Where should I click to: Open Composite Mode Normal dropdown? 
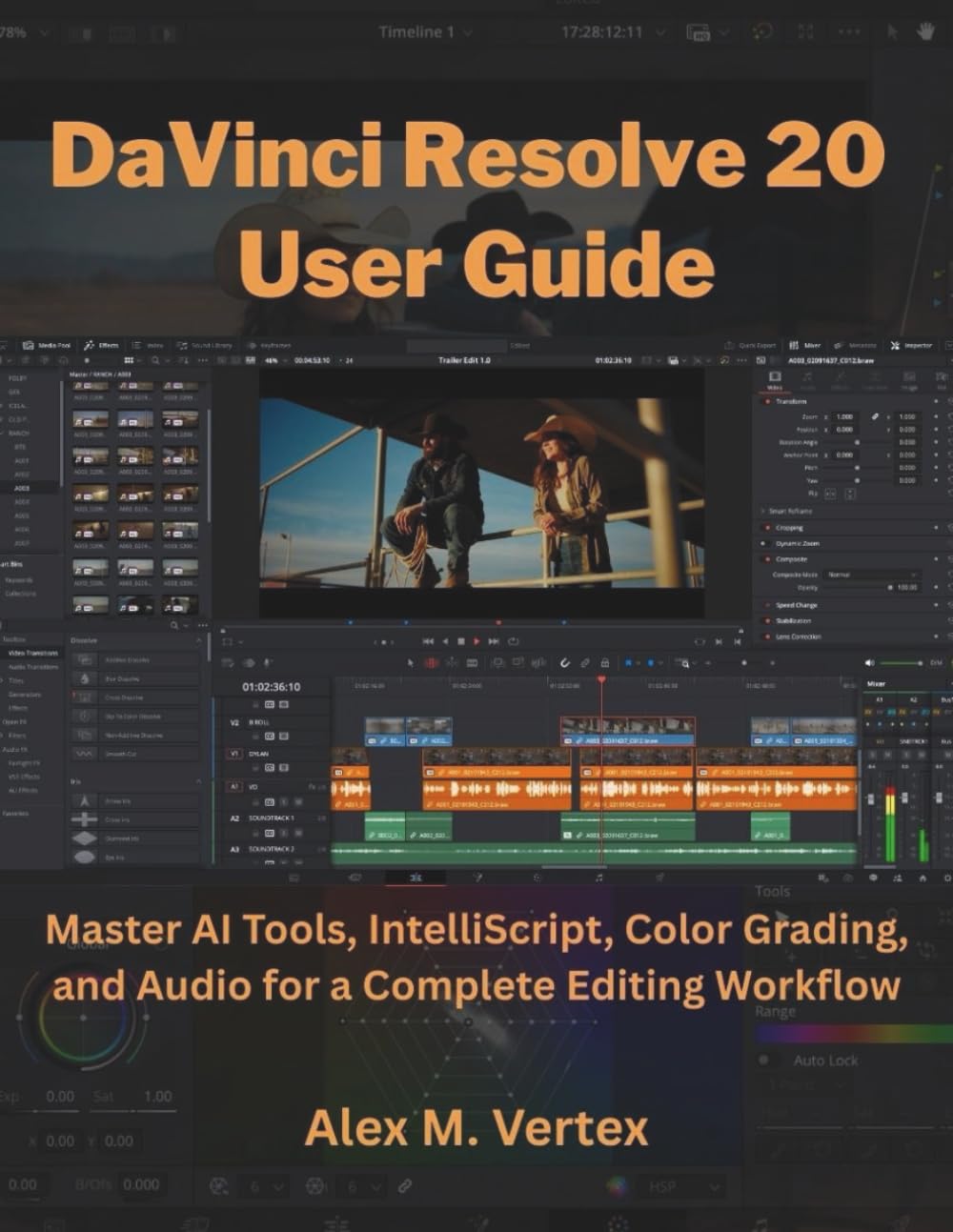(x=872, y=575)
